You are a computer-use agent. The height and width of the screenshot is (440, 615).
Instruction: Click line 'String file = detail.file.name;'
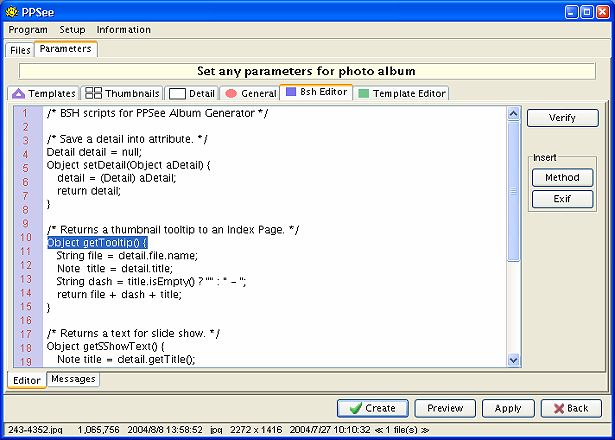pyautogui.click(x=127, y=256)
